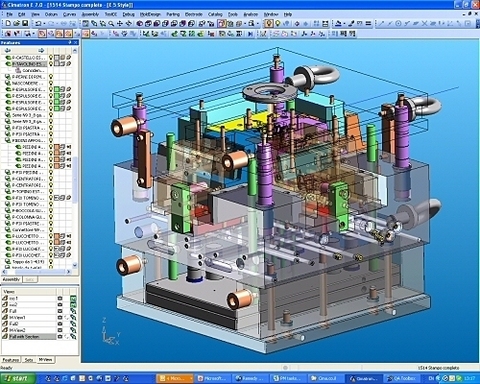Select the zoom magnifier tool icon
The height and width of the screenshot is (384, 480).
click(111, 23)
